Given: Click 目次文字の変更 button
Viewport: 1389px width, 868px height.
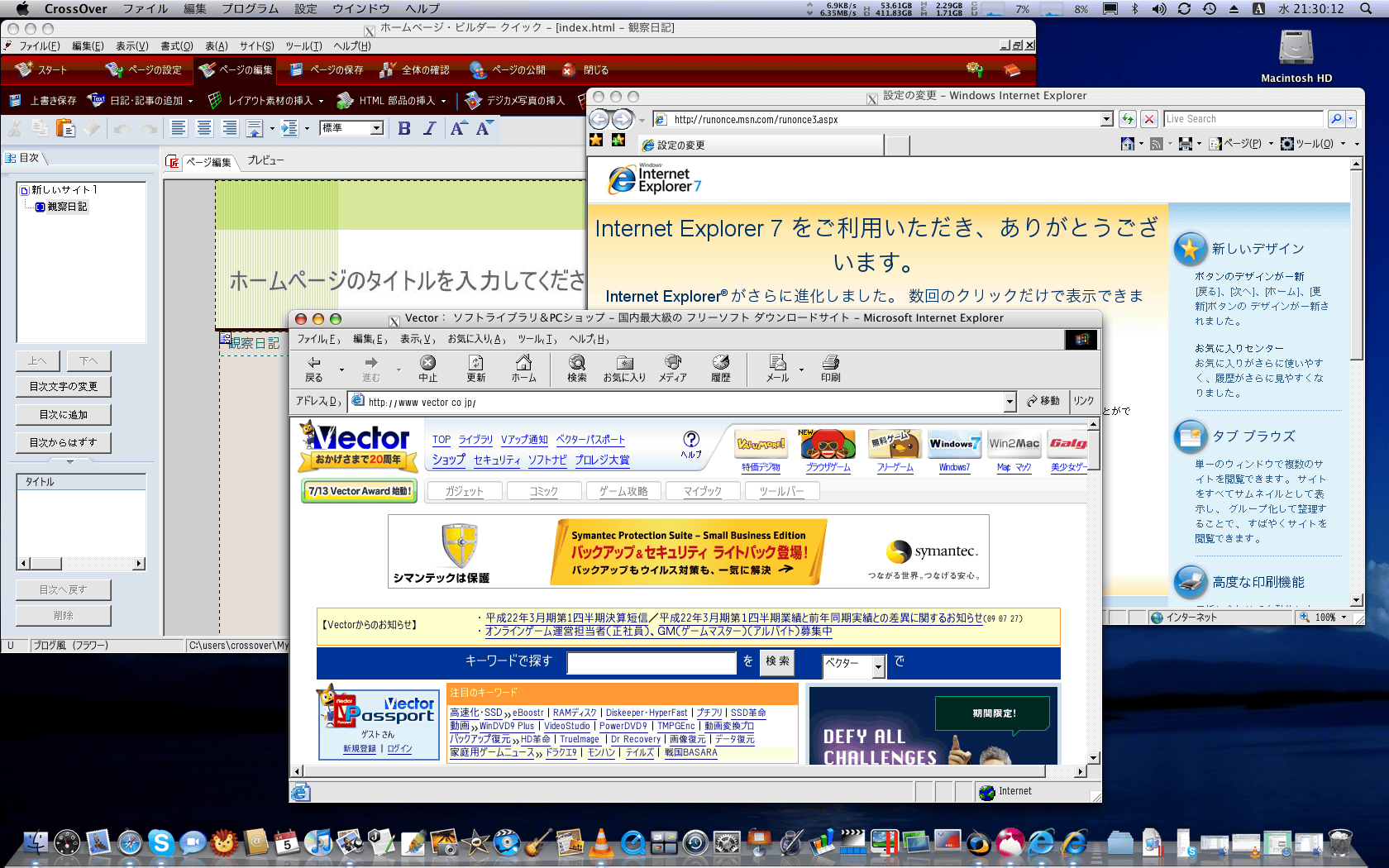Looking at the screenshot, I should point(64,386).
